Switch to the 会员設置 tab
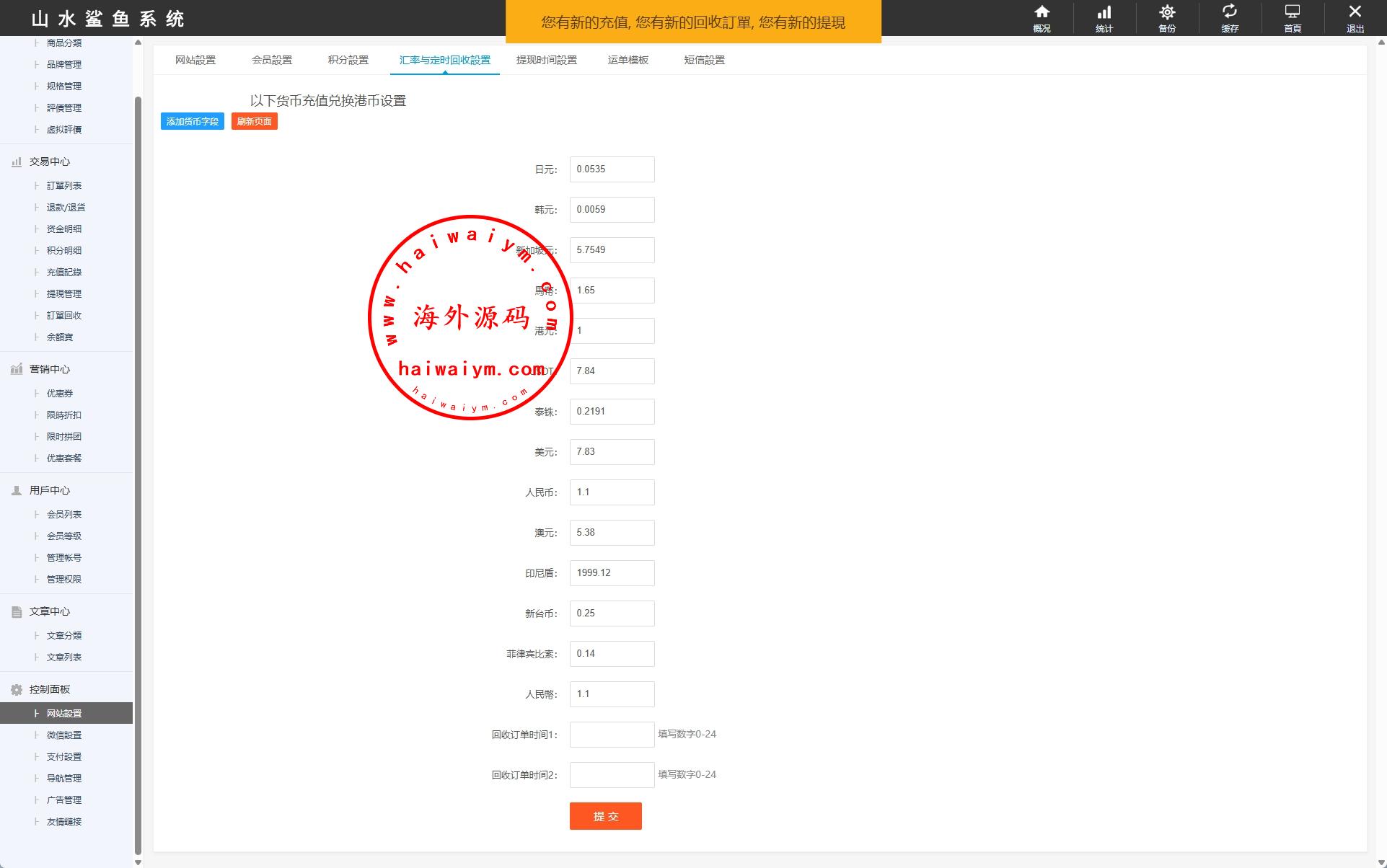The height and width of the screenshot is (868, 1387). 272,60
